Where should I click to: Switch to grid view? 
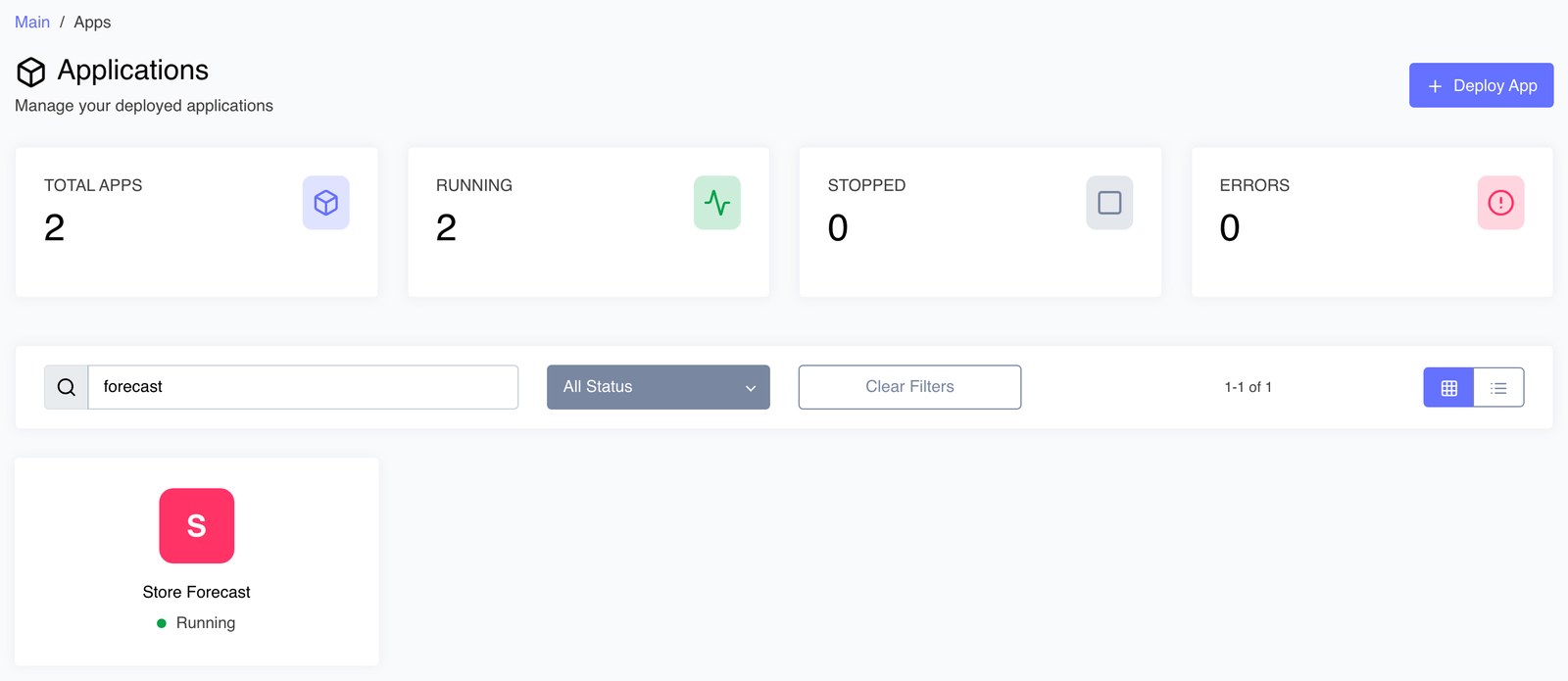point(1448,388)
